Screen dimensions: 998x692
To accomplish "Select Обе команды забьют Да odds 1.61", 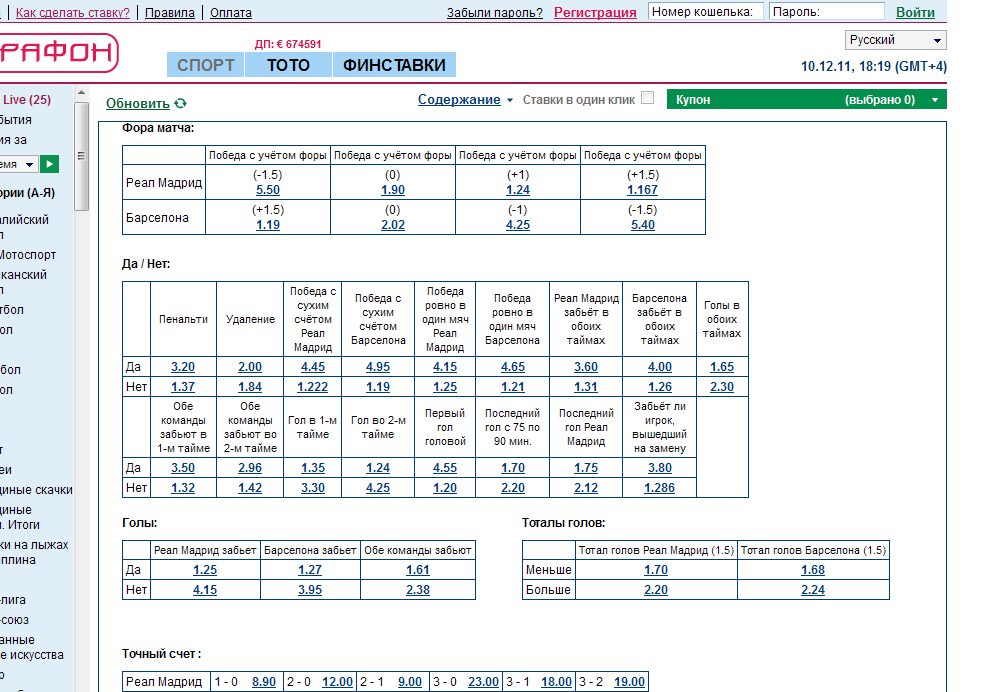I will (x=418, y=570).
